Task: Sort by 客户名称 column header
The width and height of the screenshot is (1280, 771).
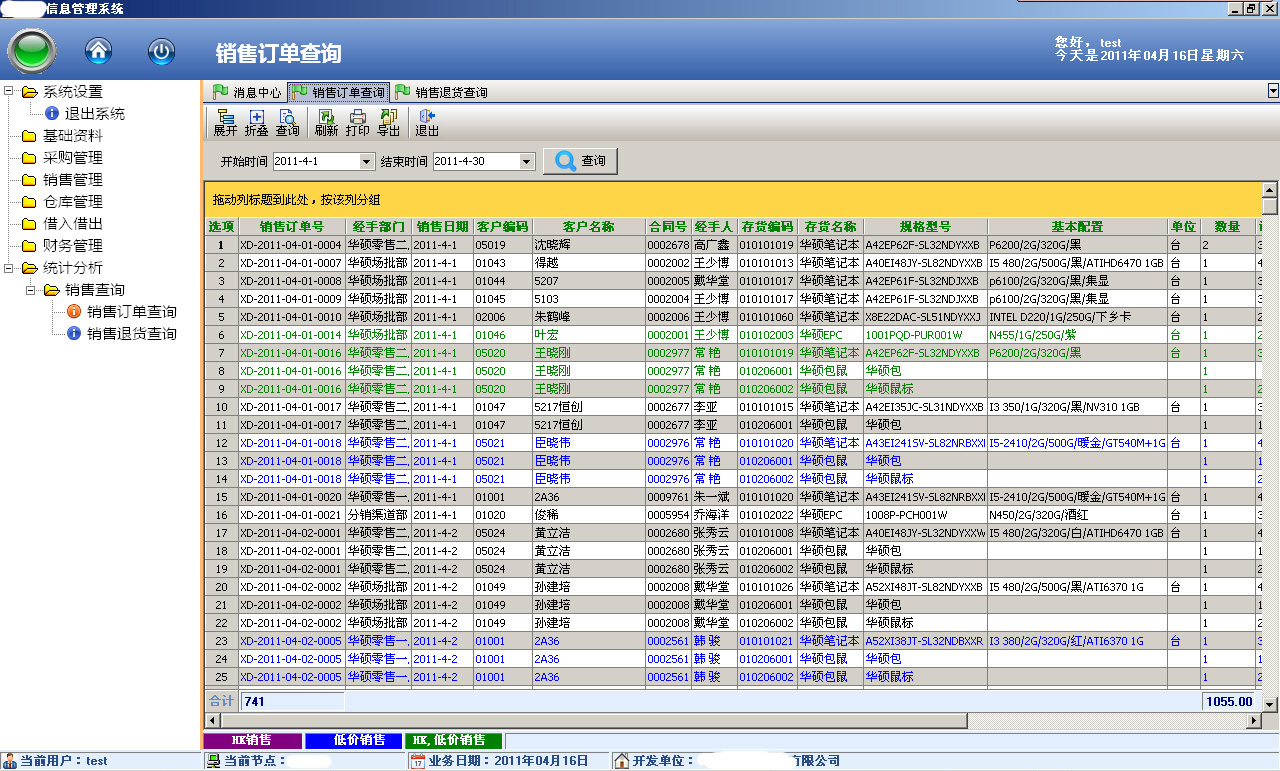Action: [x=588, y=227]
